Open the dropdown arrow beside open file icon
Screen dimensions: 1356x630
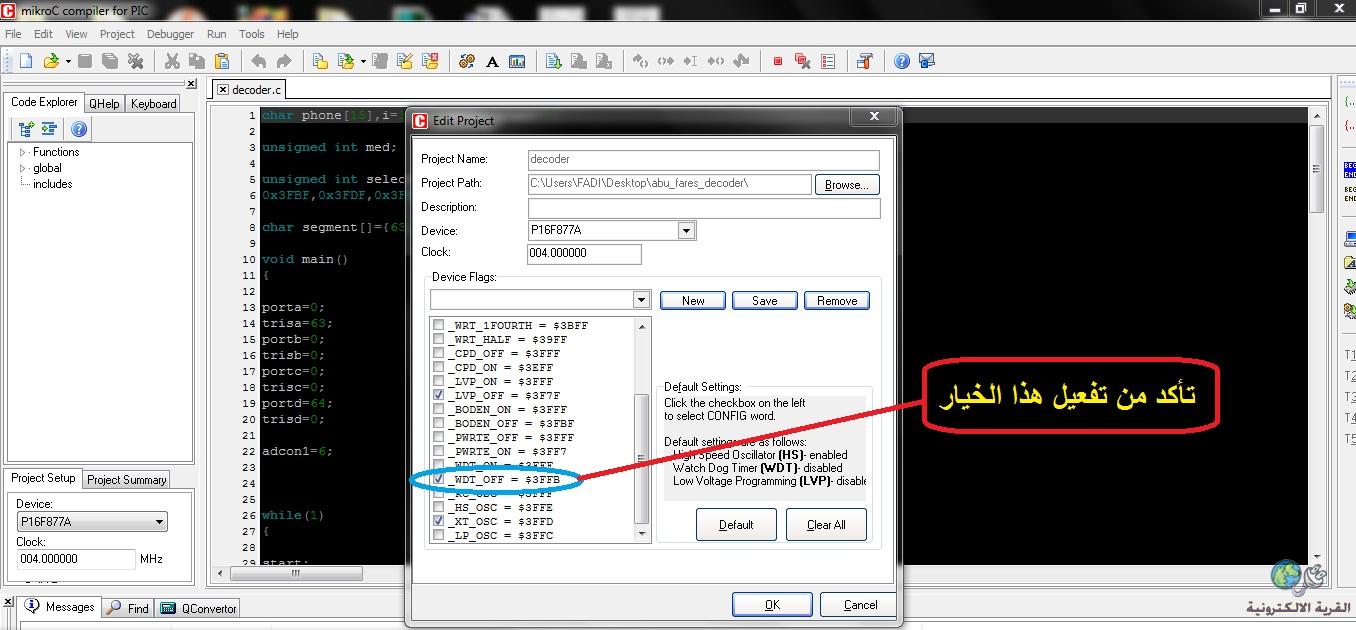(x=68, y=61)
